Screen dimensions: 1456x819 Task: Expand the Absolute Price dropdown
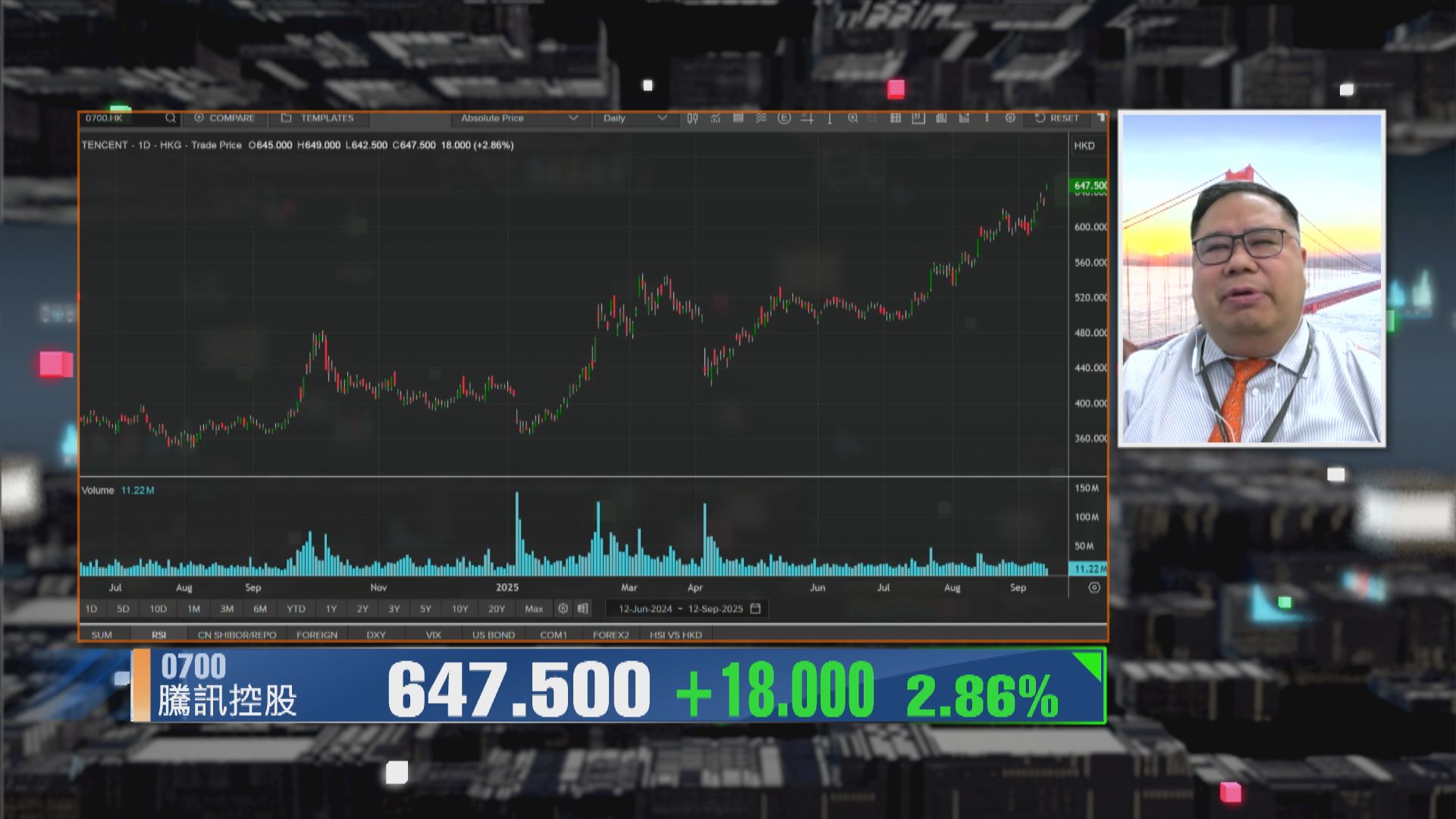519,118
